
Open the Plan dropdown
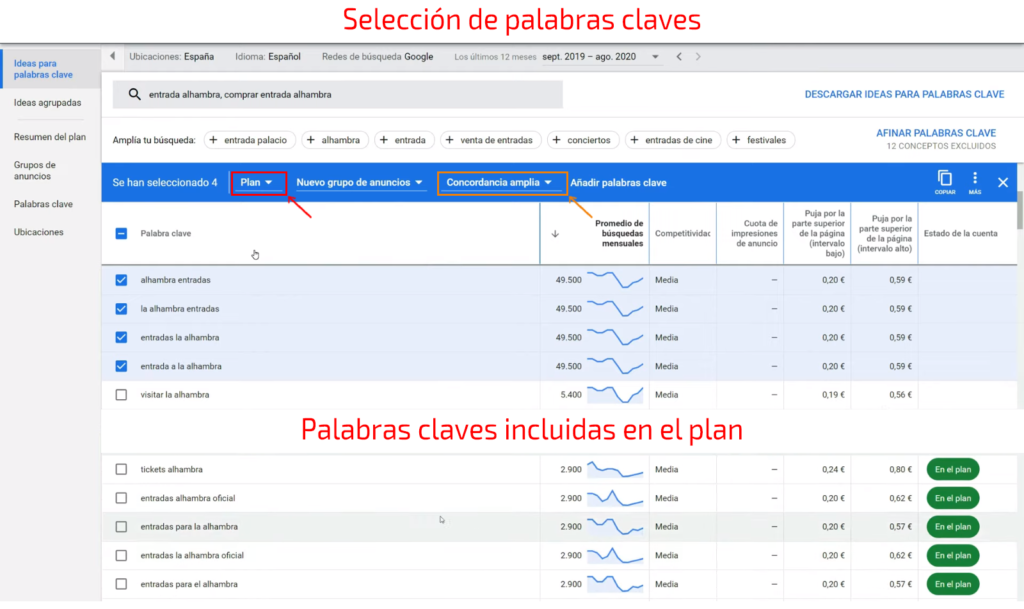click(258, 182)
